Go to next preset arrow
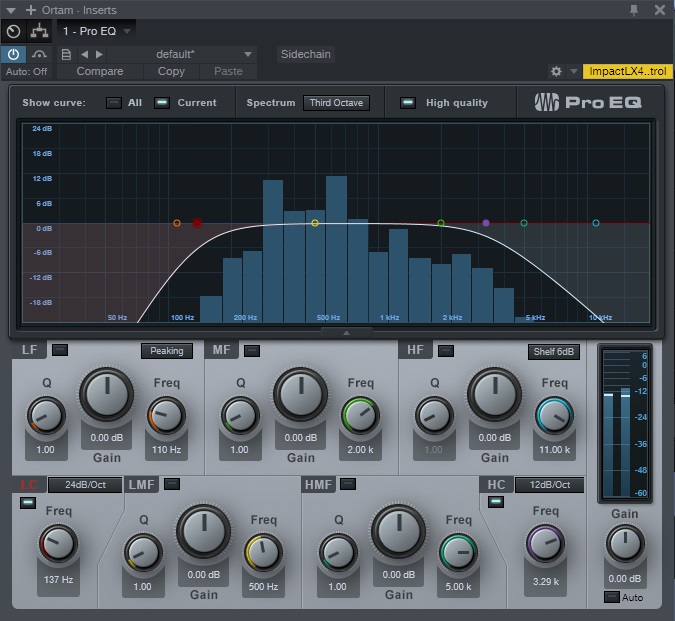Screen dimensions: 675x621 tap(99, 55)
